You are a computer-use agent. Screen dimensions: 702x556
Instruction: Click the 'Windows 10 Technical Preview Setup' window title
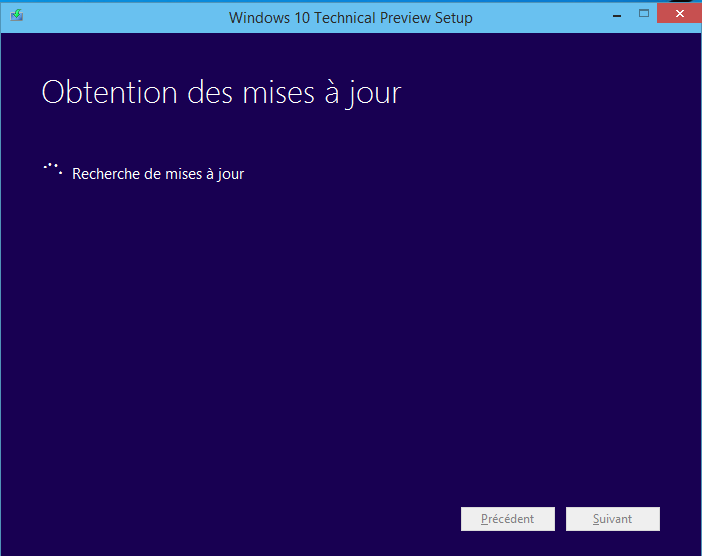click(x=351, y=18)
